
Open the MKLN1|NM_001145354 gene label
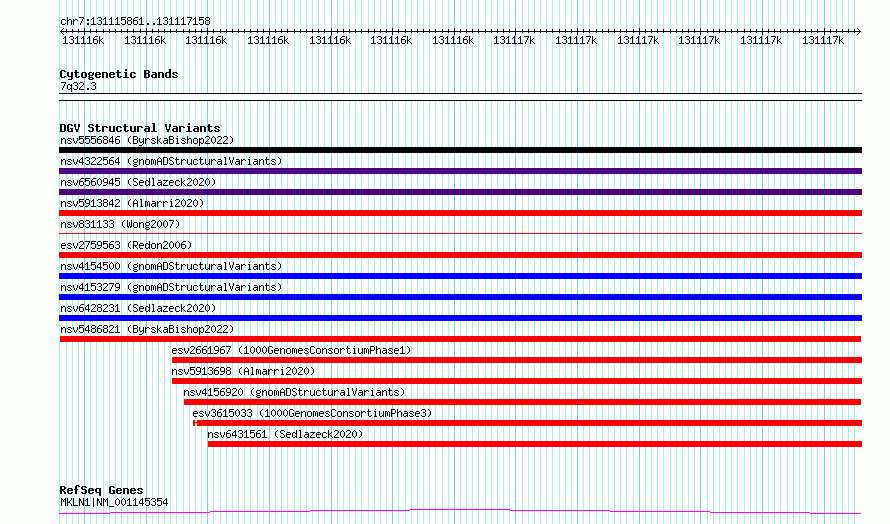coord(114,502)
